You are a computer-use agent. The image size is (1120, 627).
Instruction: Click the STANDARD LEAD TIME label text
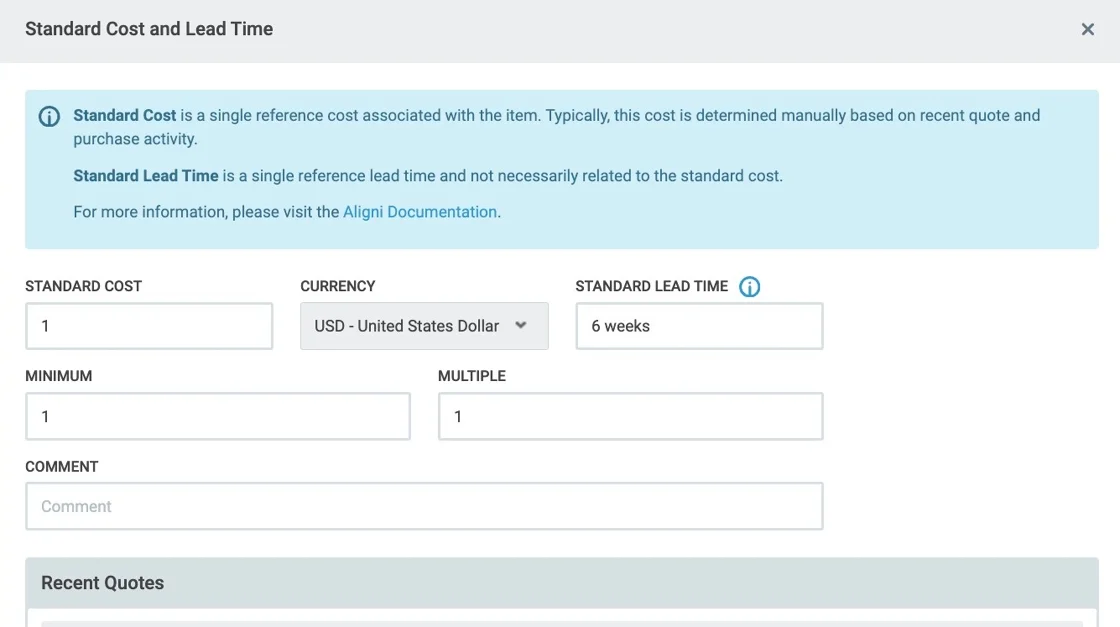[x=651, y=286]
